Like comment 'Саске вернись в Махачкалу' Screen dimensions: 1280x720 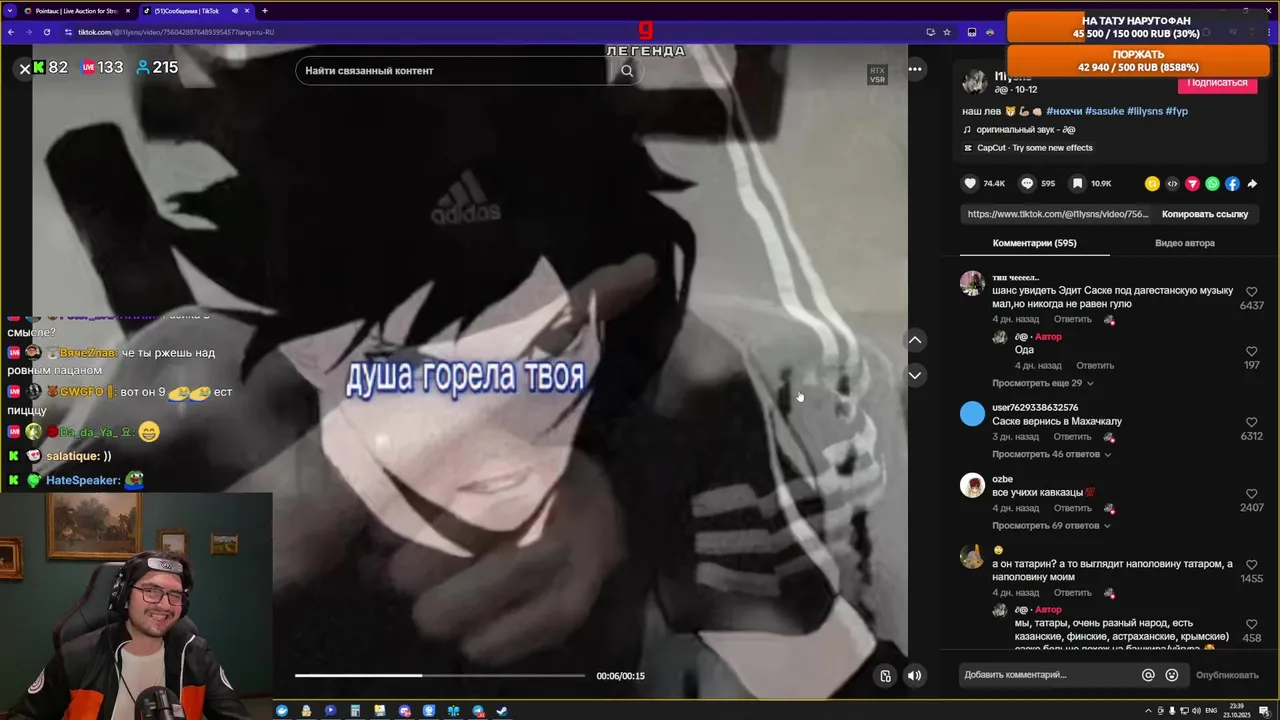[1251, 423]
